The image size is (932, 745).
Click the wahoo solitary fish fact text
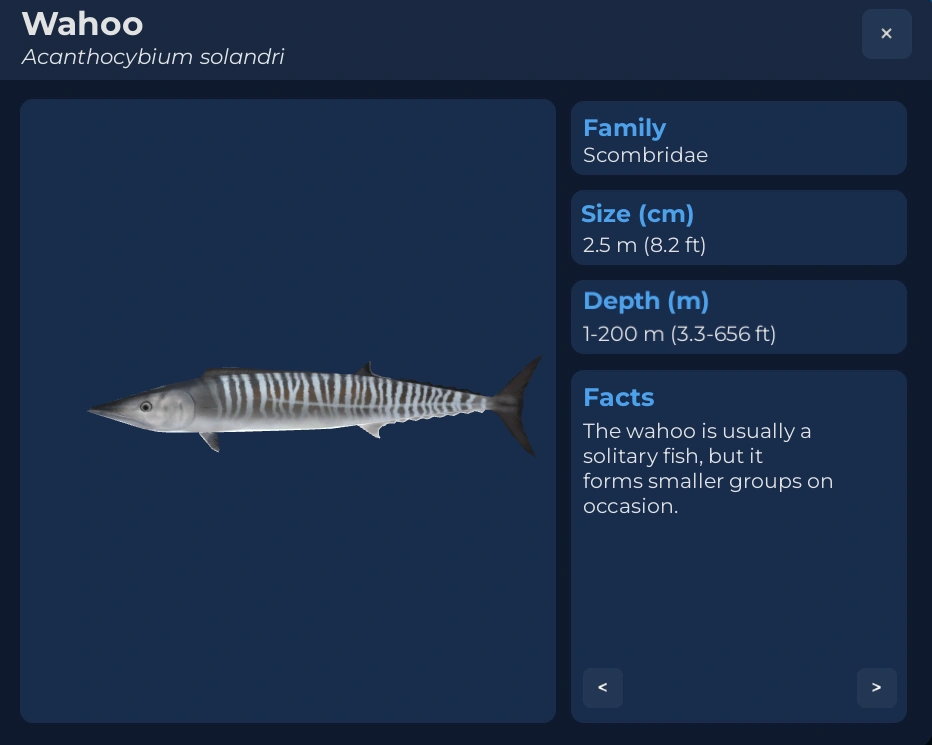(708, 469)
